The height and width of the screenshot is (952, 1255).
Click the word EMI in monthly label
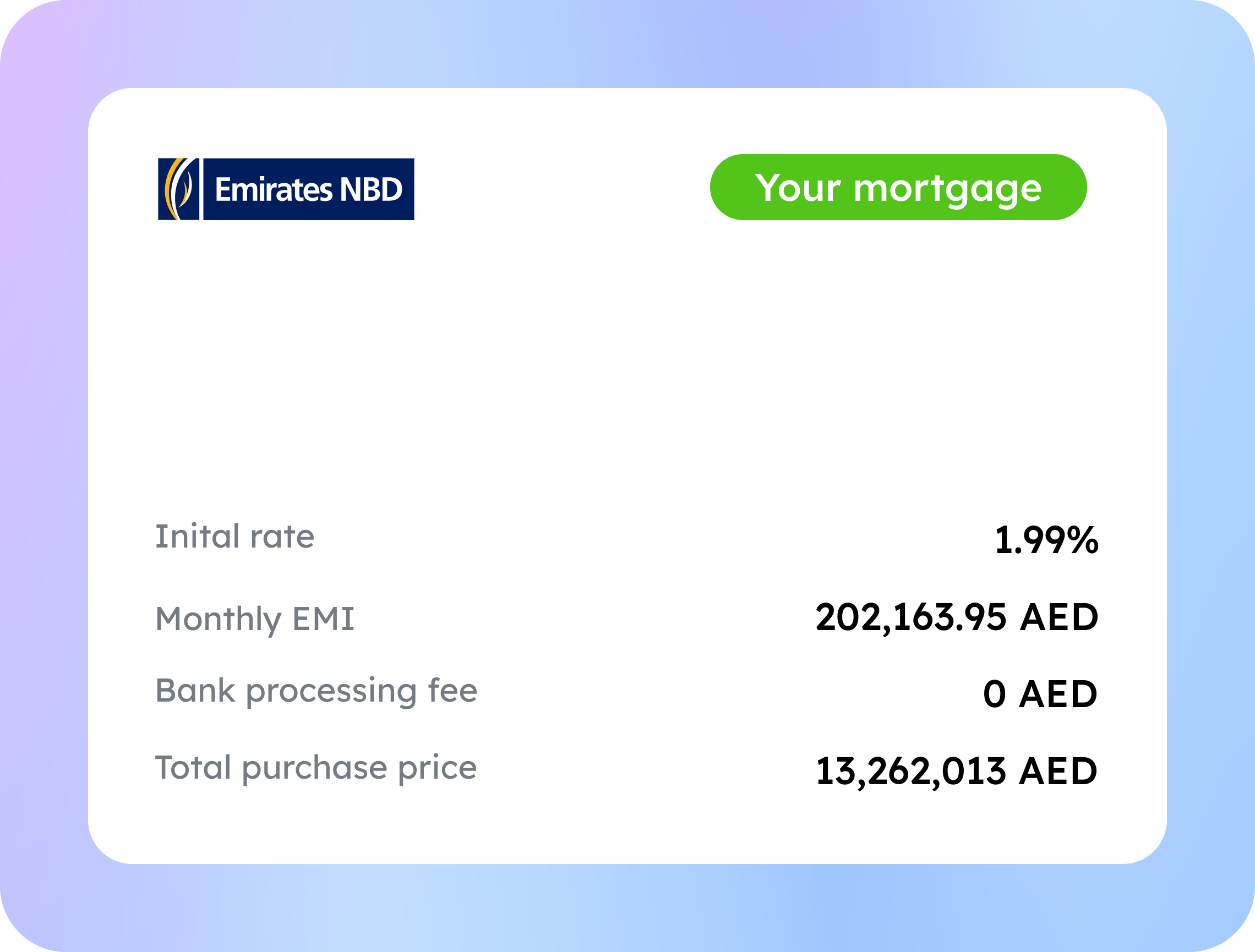[324, 619]
